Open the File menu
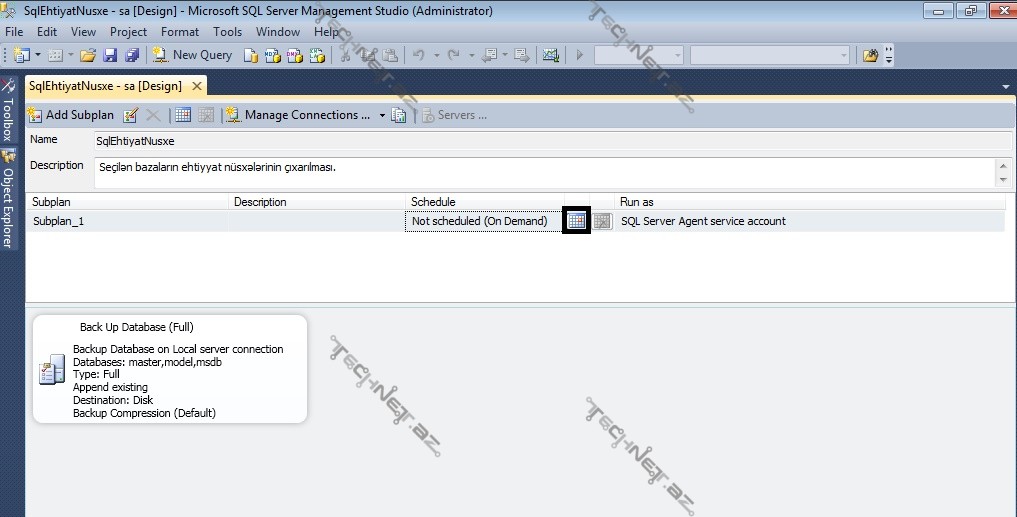This screenshot has height=517, width=1017. pos(14,32)
